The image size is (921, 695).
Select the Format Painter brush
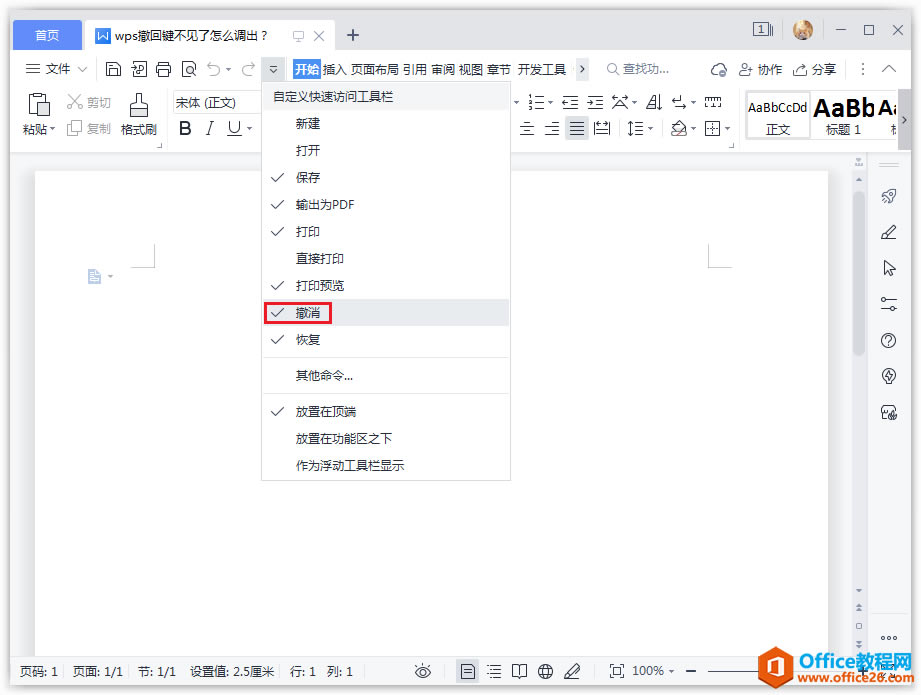point(139,105)
